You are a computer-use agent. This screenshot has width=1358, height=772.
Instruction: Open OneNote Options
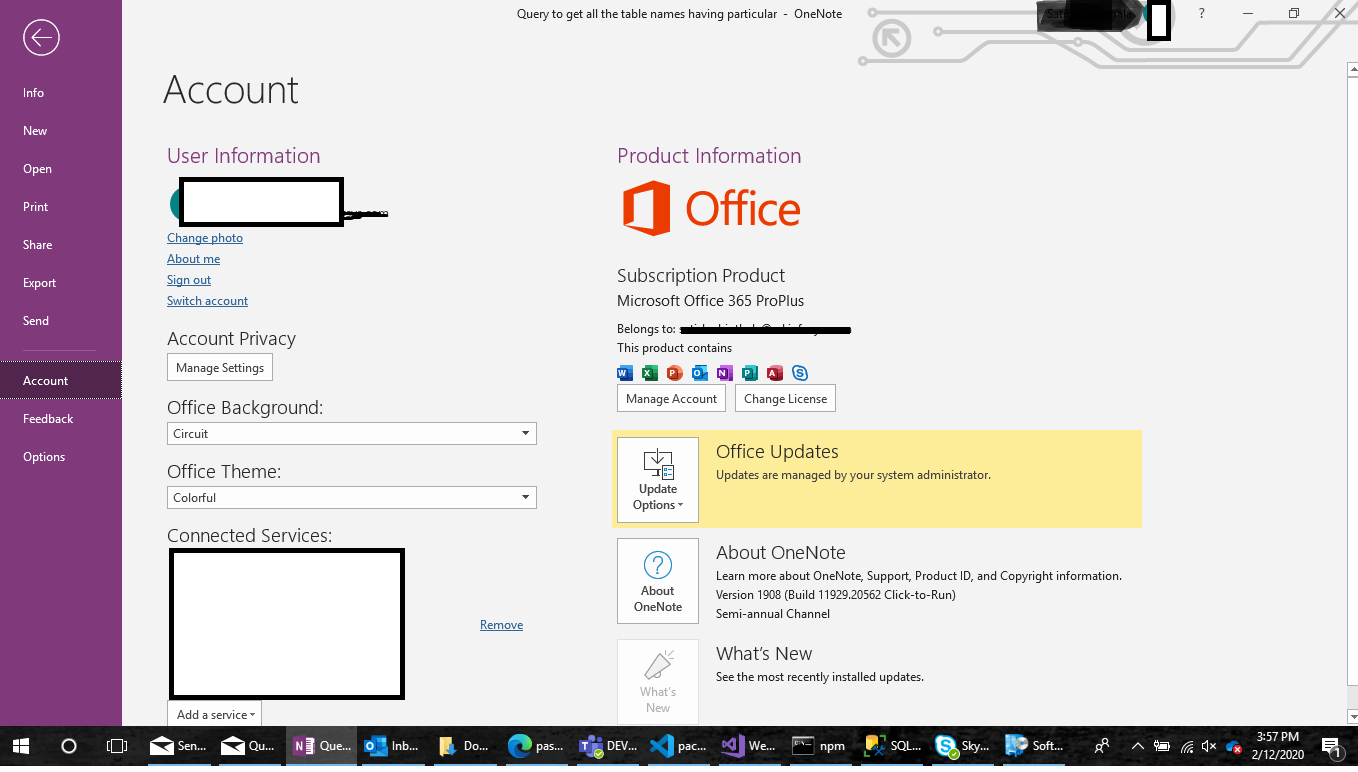coord(60,457)
